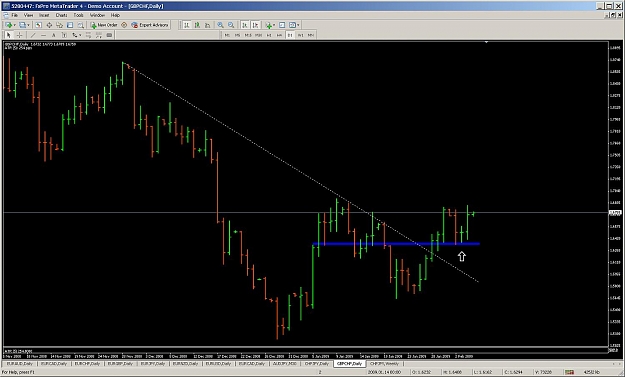
Task: Select the Trendline drawing tool
Action: point(33,35)
